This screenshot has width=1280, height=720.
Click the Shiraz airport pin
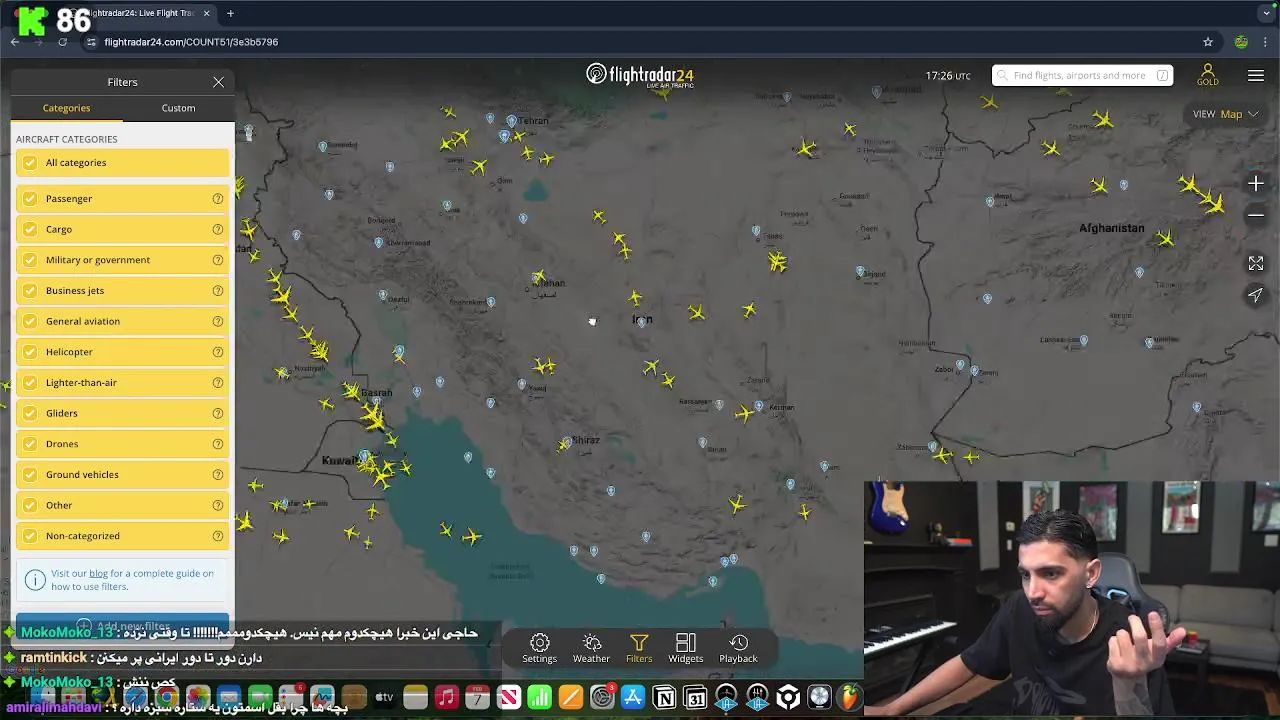coord(567,441)
